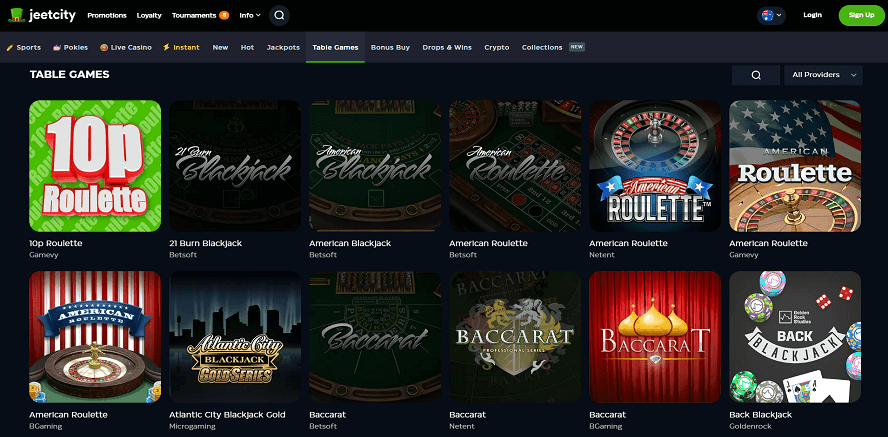Open the header search icon
The image size is (888, 437).
click(279, 15)
